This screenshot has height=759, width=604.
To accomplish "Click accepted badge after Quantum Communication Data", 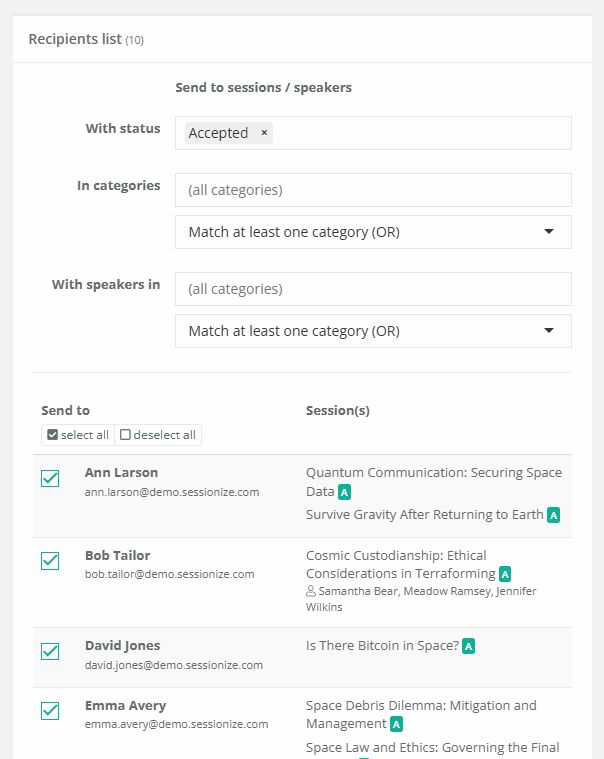I will pyautogui.click(x=344, y=492).
